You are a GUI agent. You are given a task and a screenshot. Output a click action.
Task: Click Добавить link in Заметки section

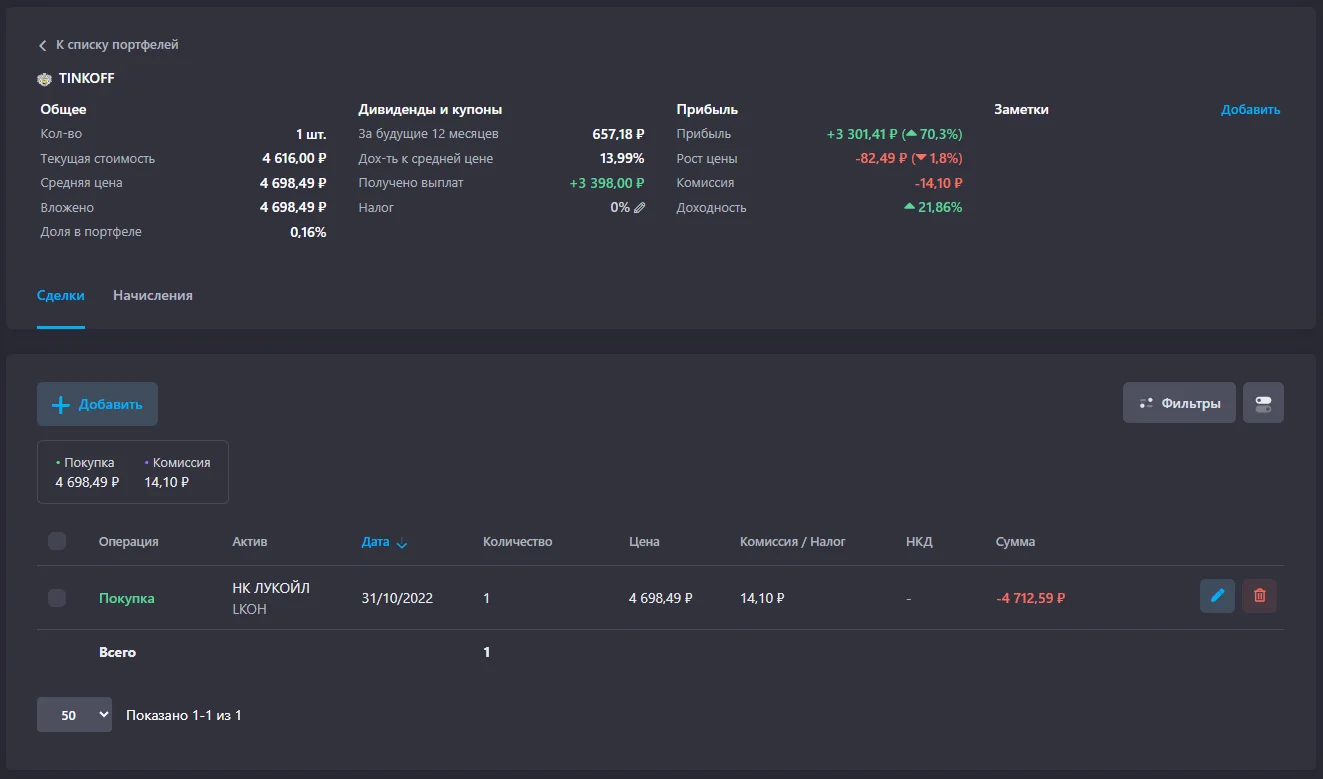[x=1250, y=110]
